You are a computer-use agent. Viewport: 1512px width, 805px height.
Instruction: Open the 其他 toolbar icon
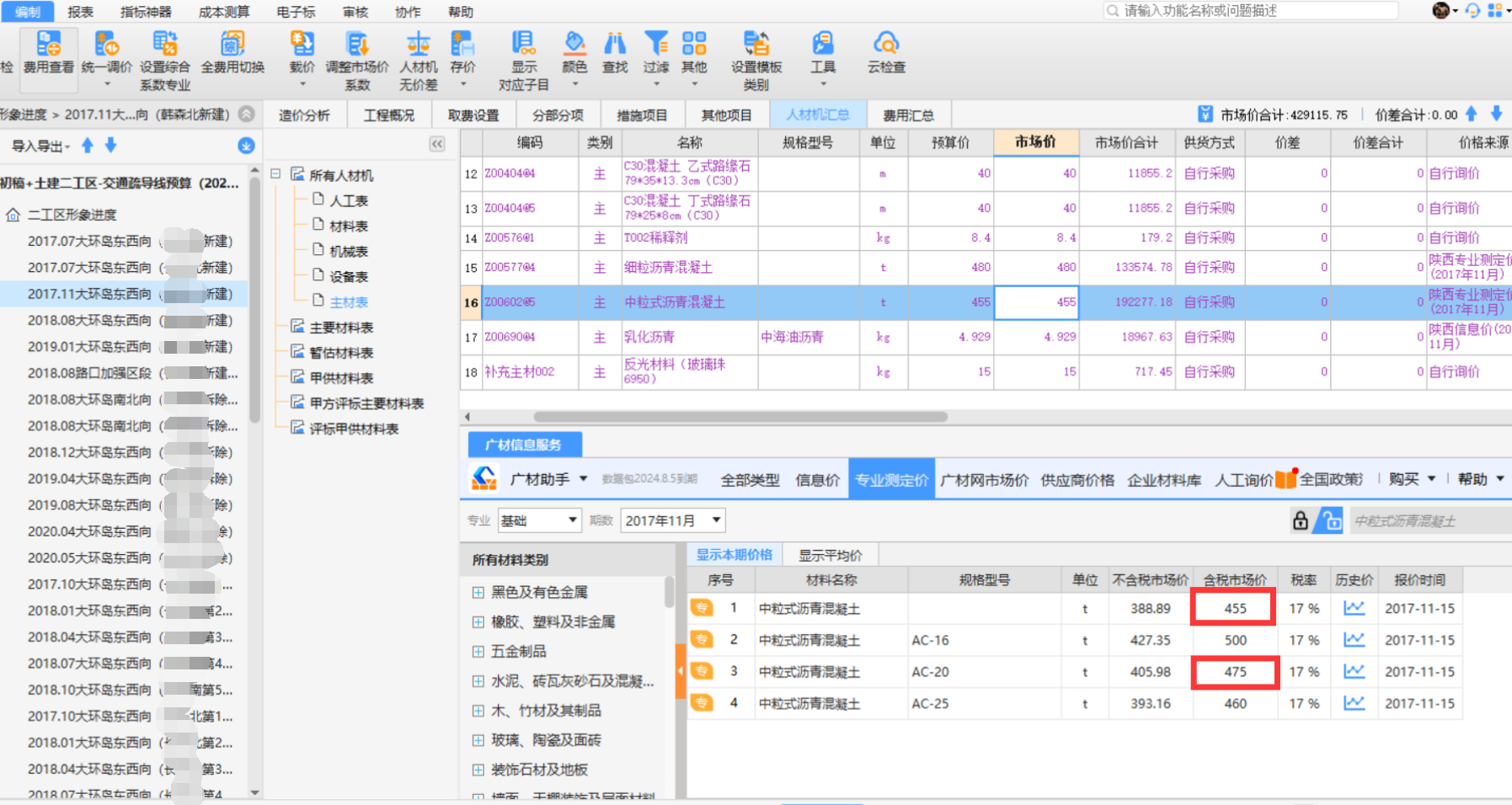click(694, 59)
